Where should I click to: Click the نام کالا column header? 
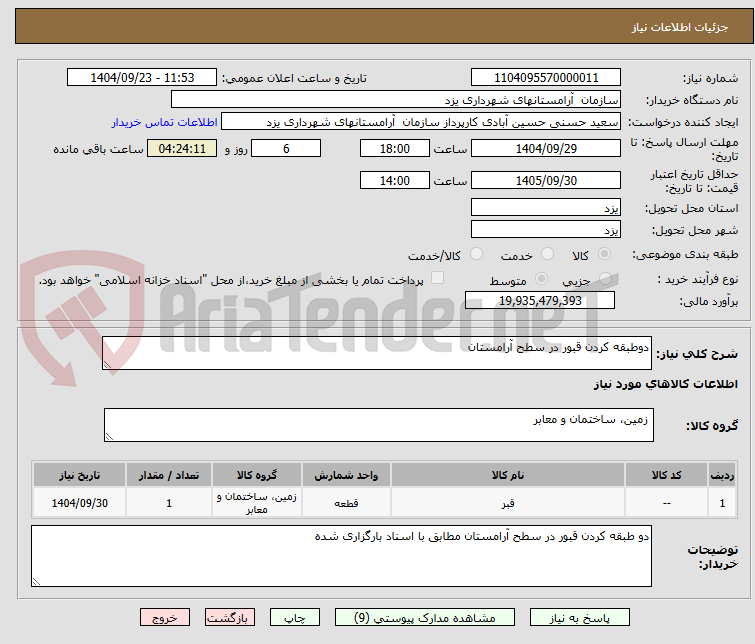(x=508, y=475)
